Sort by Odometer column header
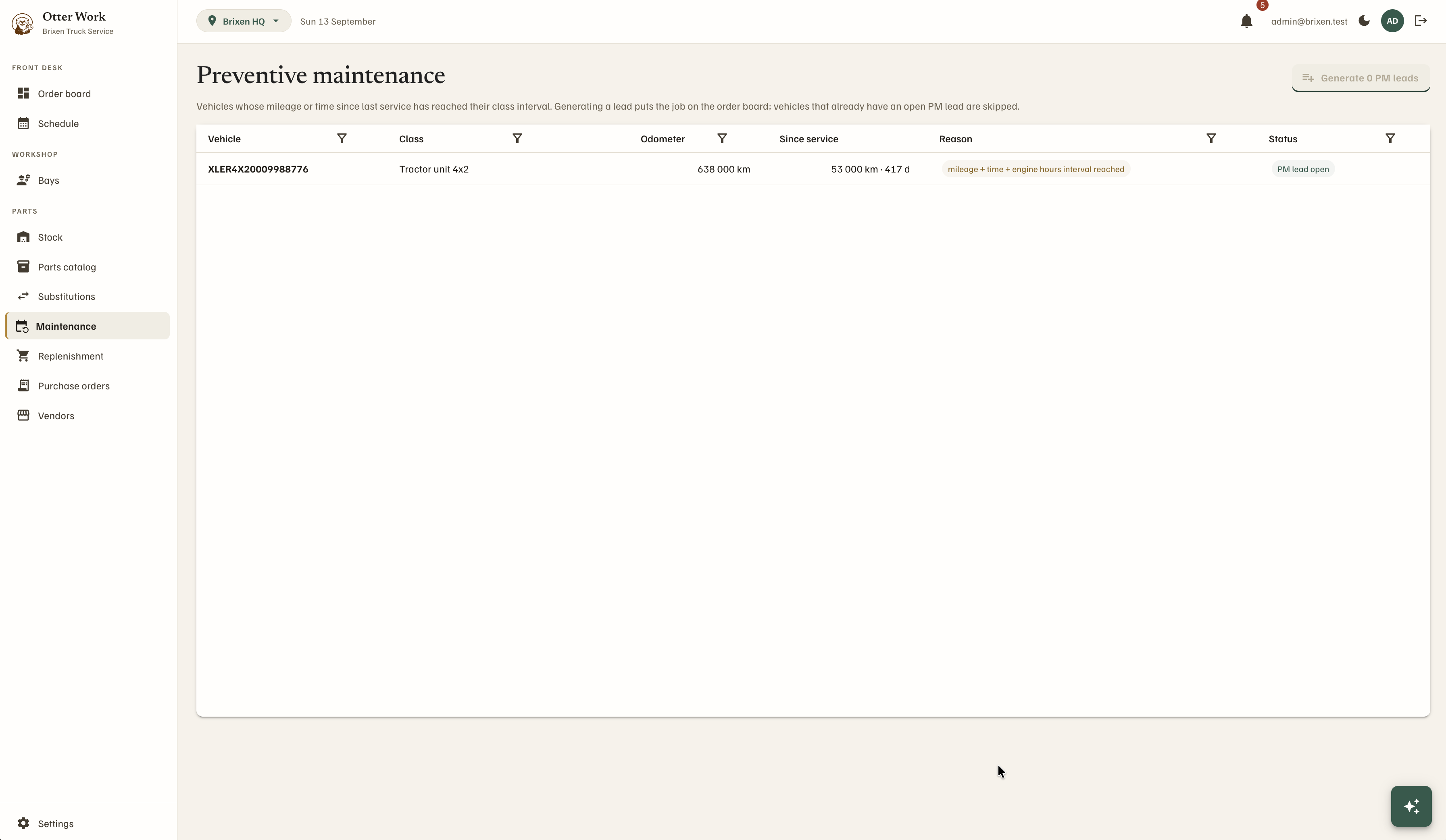Screen dimensions: 1446x840 tap(663, 139)
